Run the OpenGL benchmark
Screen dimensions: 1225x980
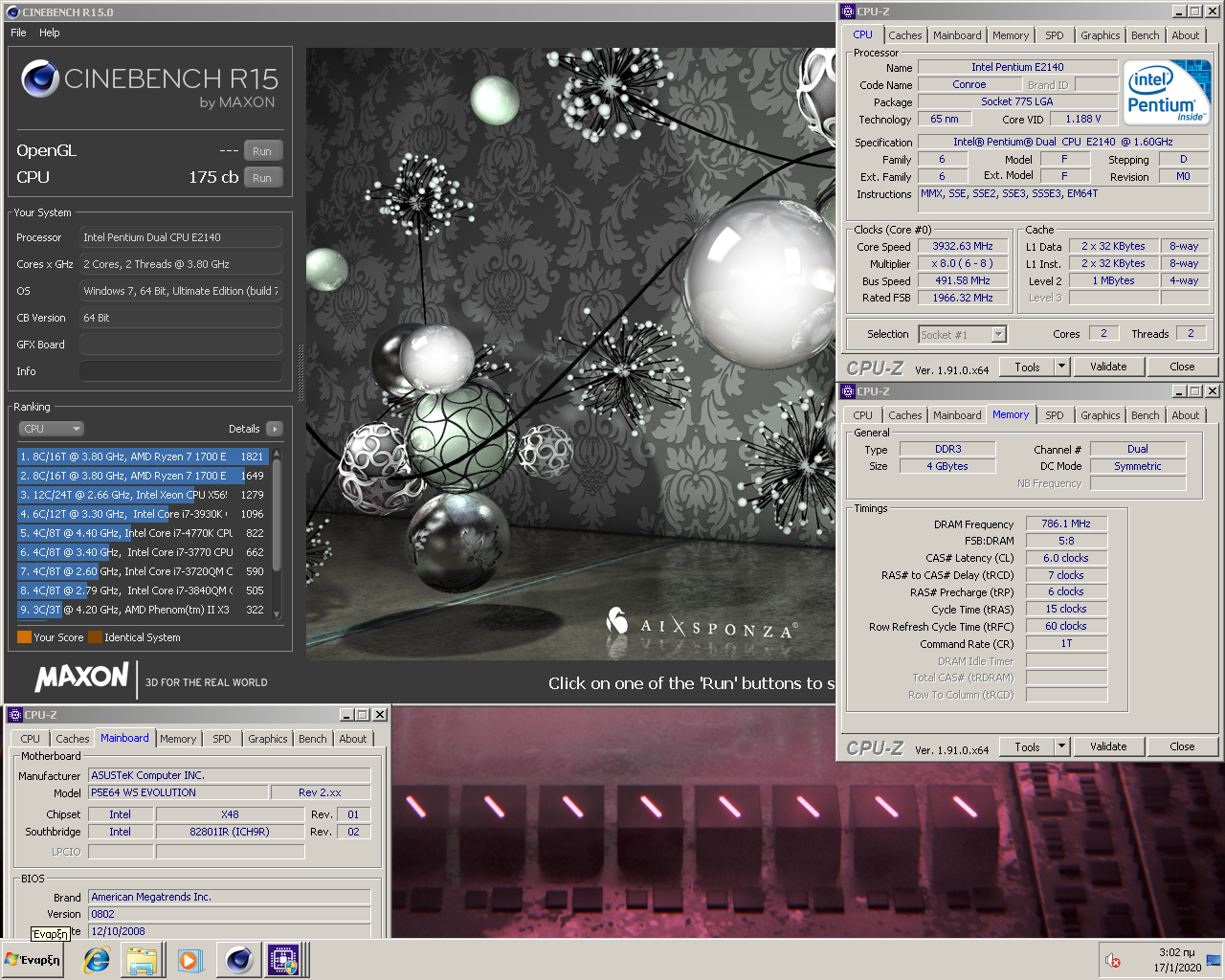coord(262,151)
